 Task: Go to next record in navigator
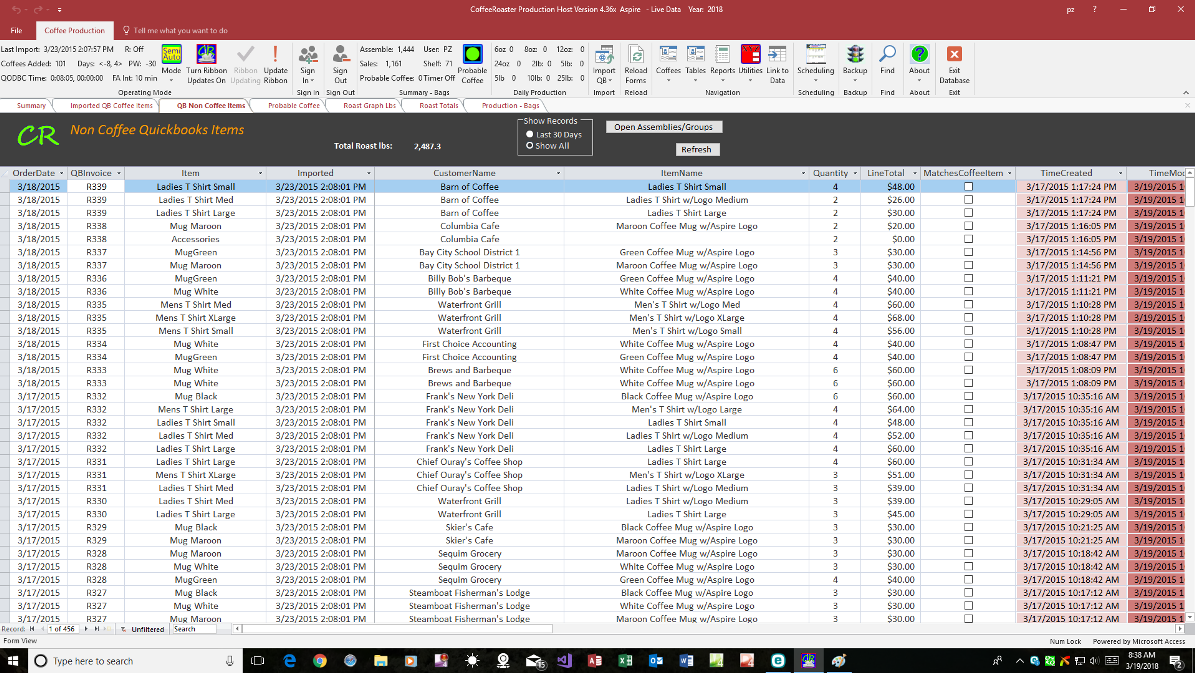[x=86, y=630]
